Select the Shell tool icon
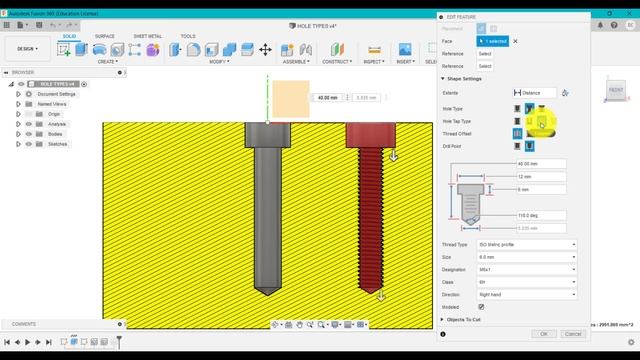This screenshot has height=360, width=640. coord(211,50)
